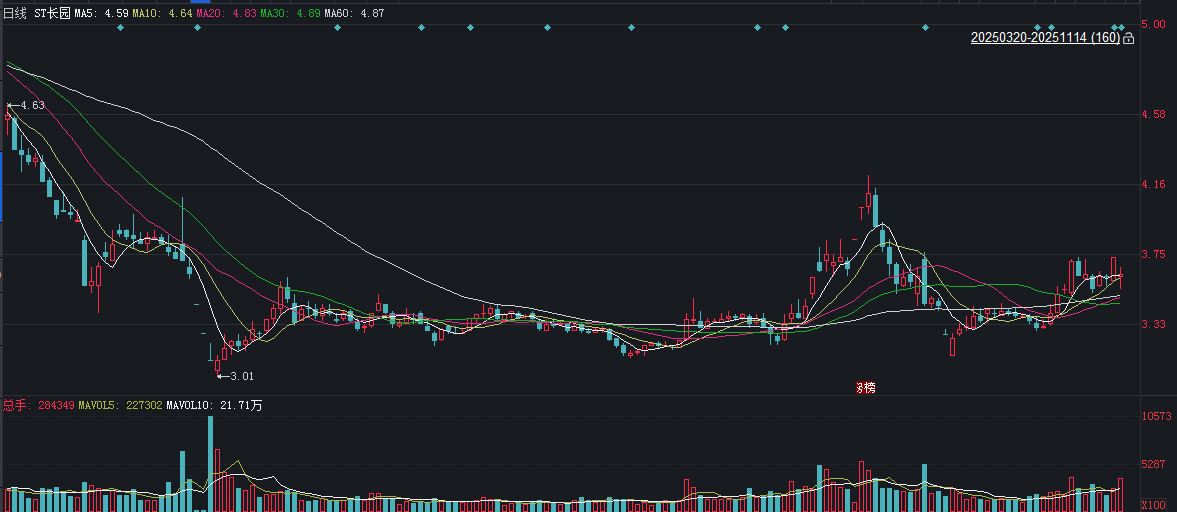Click the 总手 total volume label
This screenshot has width=1177, height=512.
14,405
